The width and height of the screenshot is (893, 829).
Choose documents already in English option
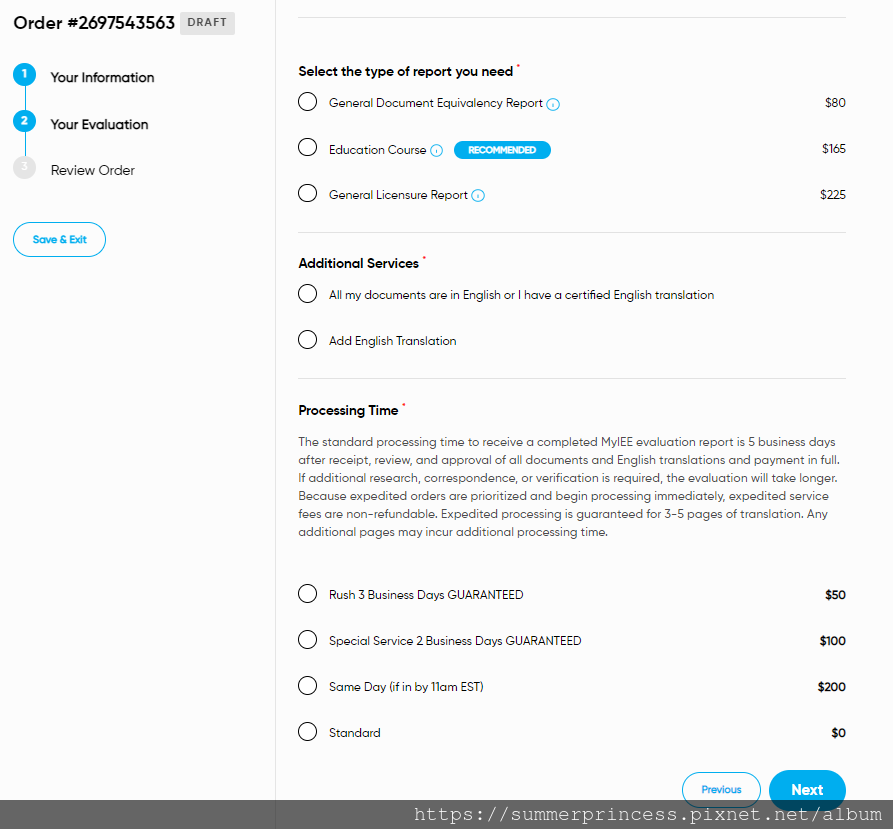point(308,294)
